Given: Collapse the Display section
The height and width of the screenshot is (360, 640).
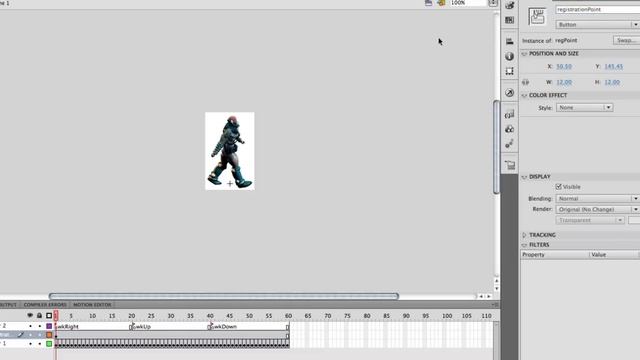Looking at the screenshot, I should click(524, 177).
